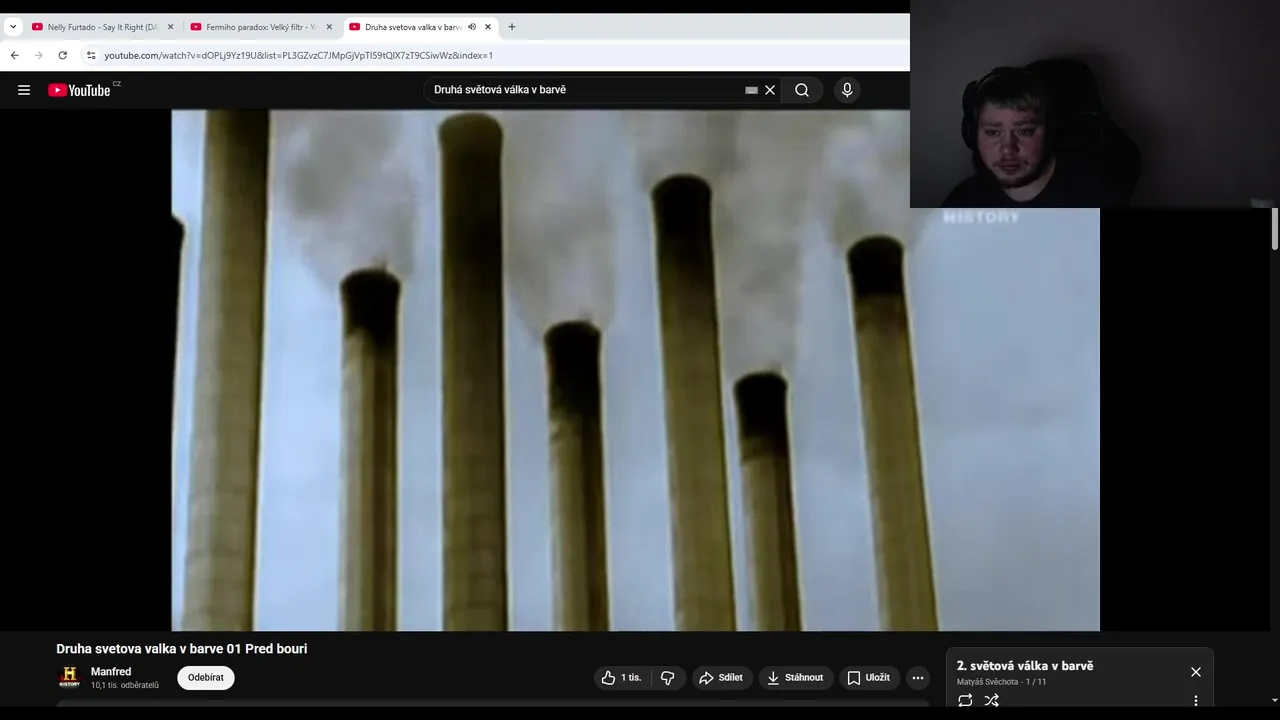This screenshot has height=720, width=1280.
Task: Close the Fermiho paradox tab
Action: point(329,27)
